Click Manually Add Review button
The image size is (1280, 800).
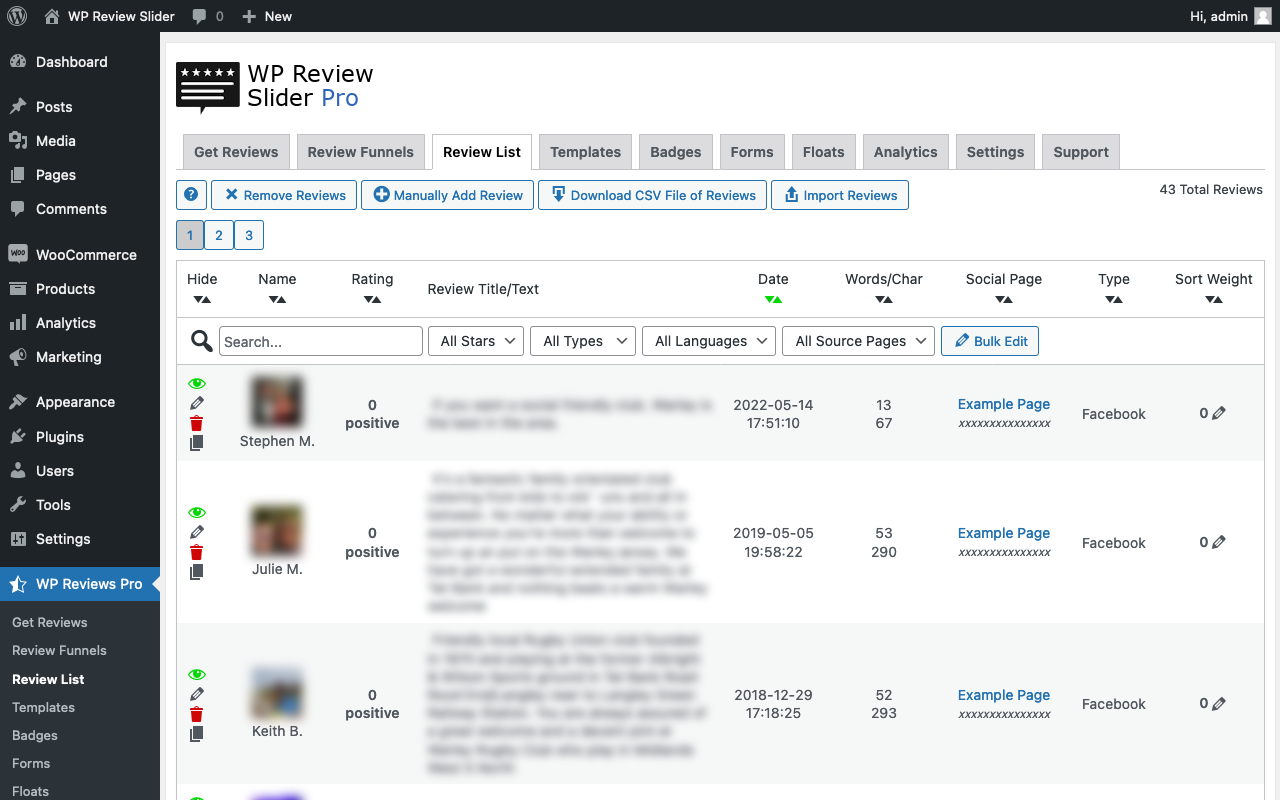448,195
